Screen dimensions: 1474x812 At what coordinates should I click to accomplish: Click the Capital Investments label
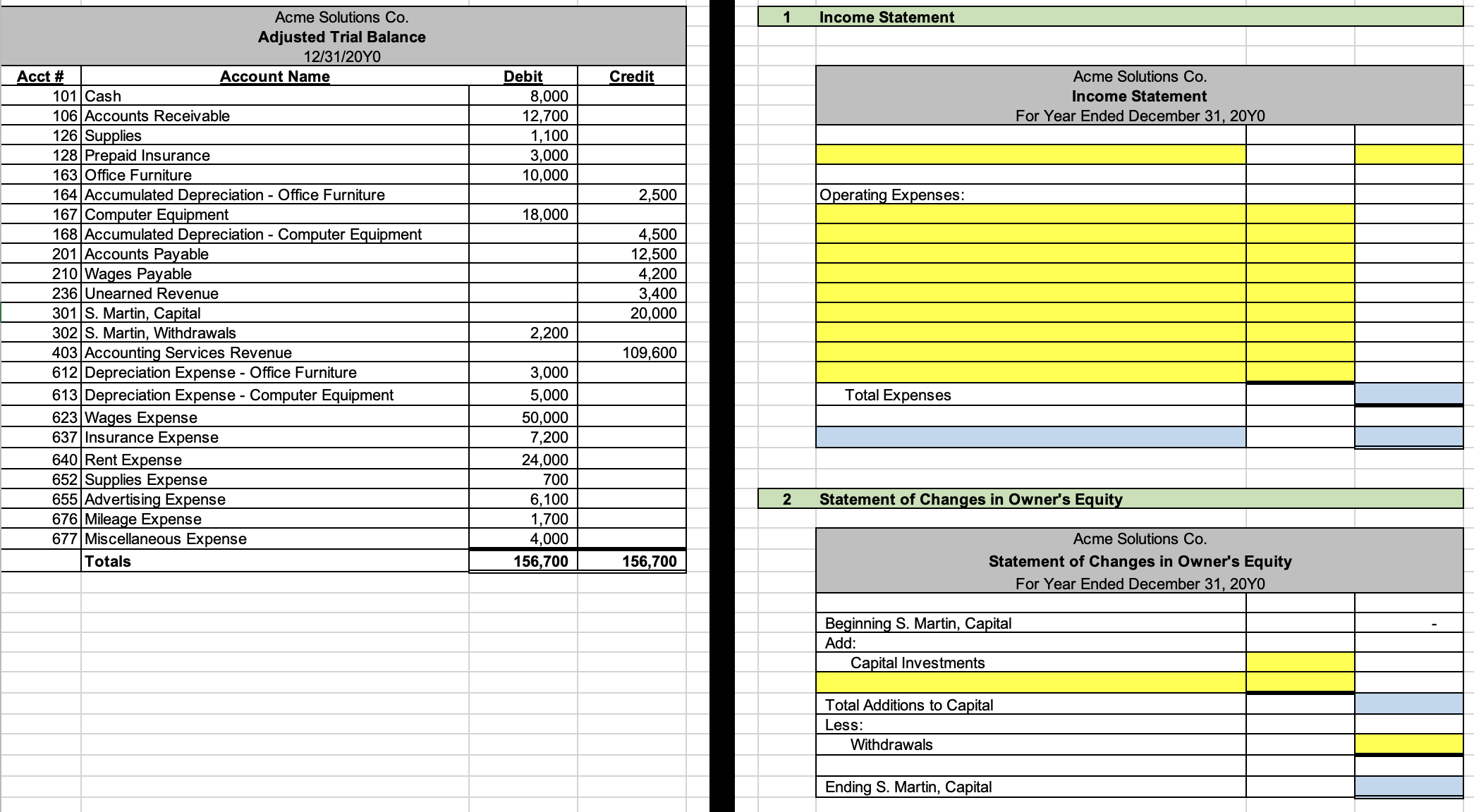point(918,663)
